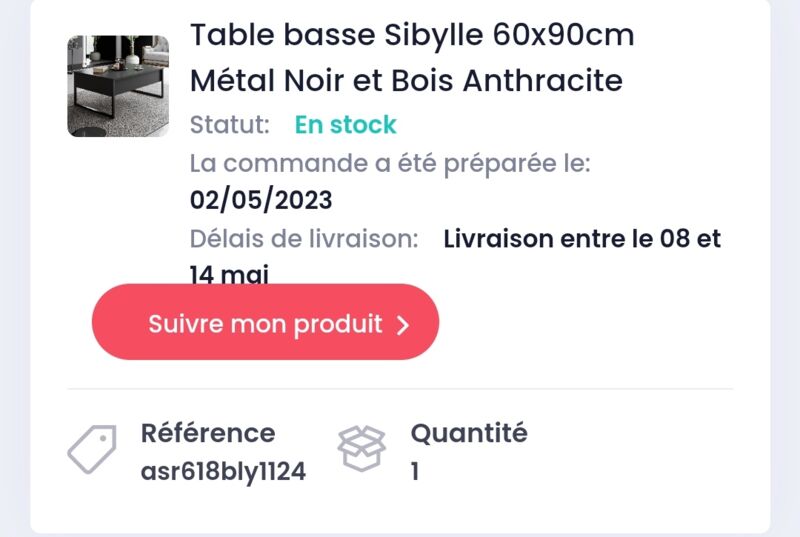Click La commande a été préparée le text
The image size is (800, 537).
pyautogui.click(x=390, y=164)
